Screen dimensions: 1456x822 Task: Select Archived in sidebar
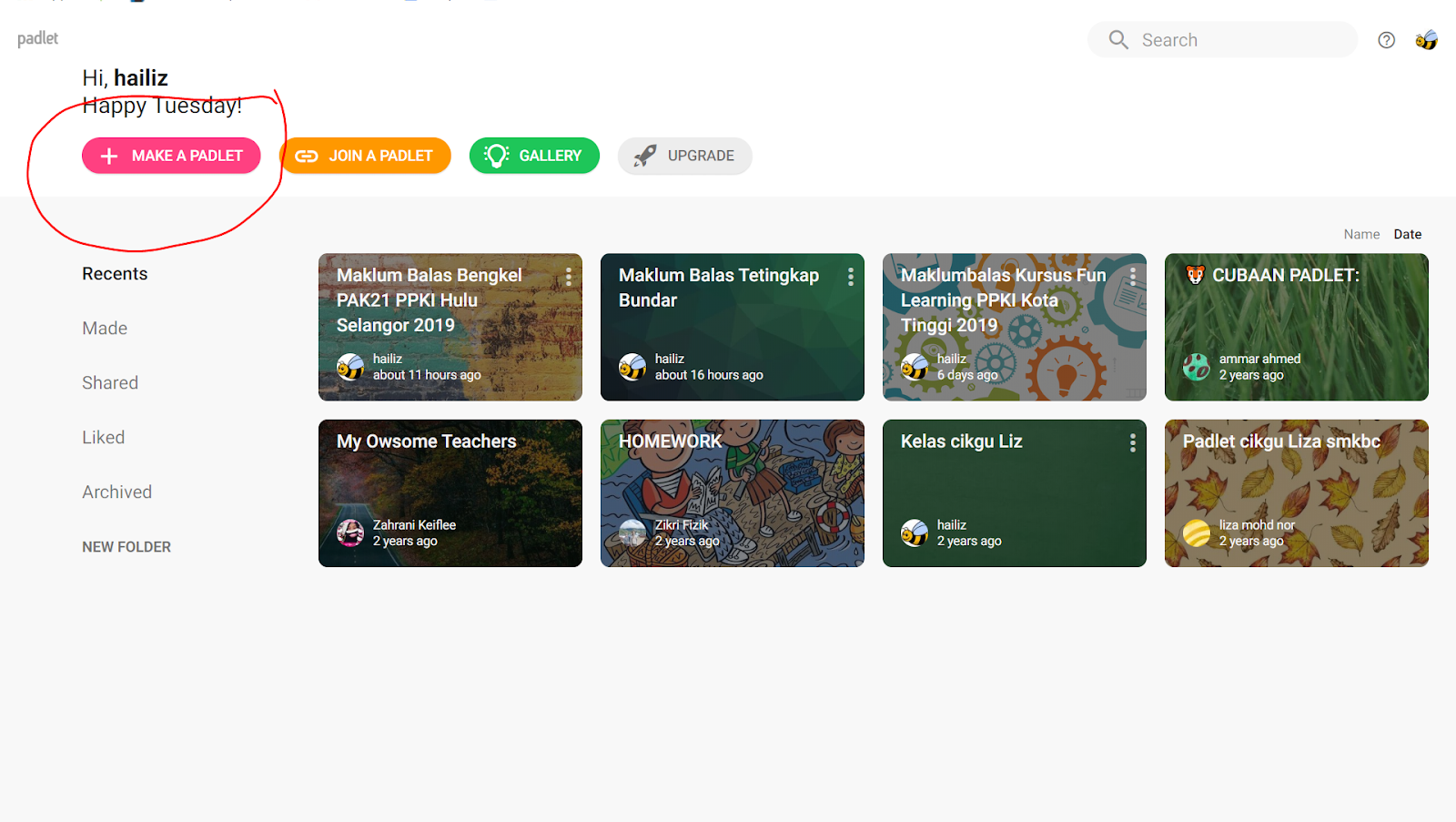(116, 492)
